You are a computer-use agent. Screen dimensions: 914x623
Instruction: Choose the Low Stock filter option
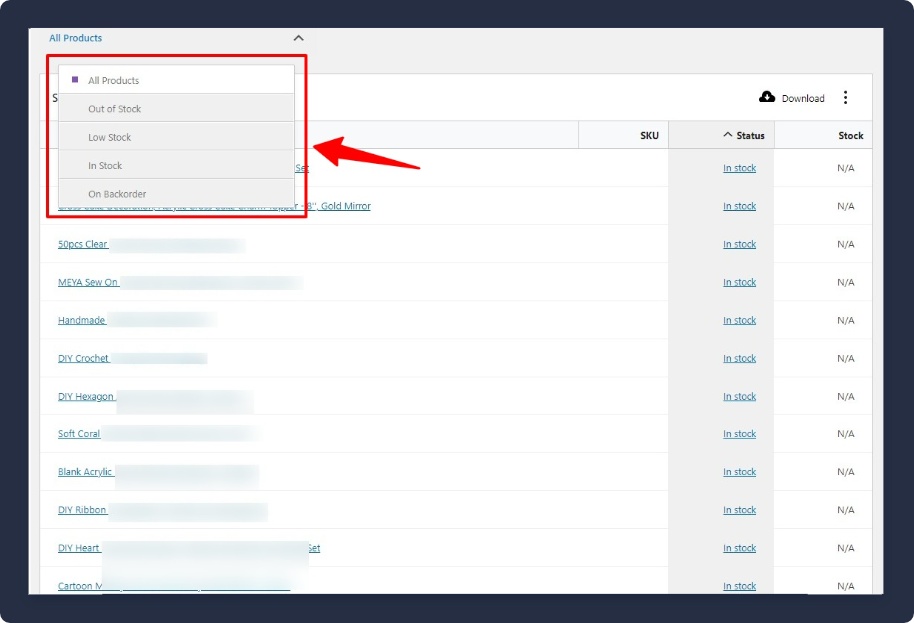pos(109,137)
